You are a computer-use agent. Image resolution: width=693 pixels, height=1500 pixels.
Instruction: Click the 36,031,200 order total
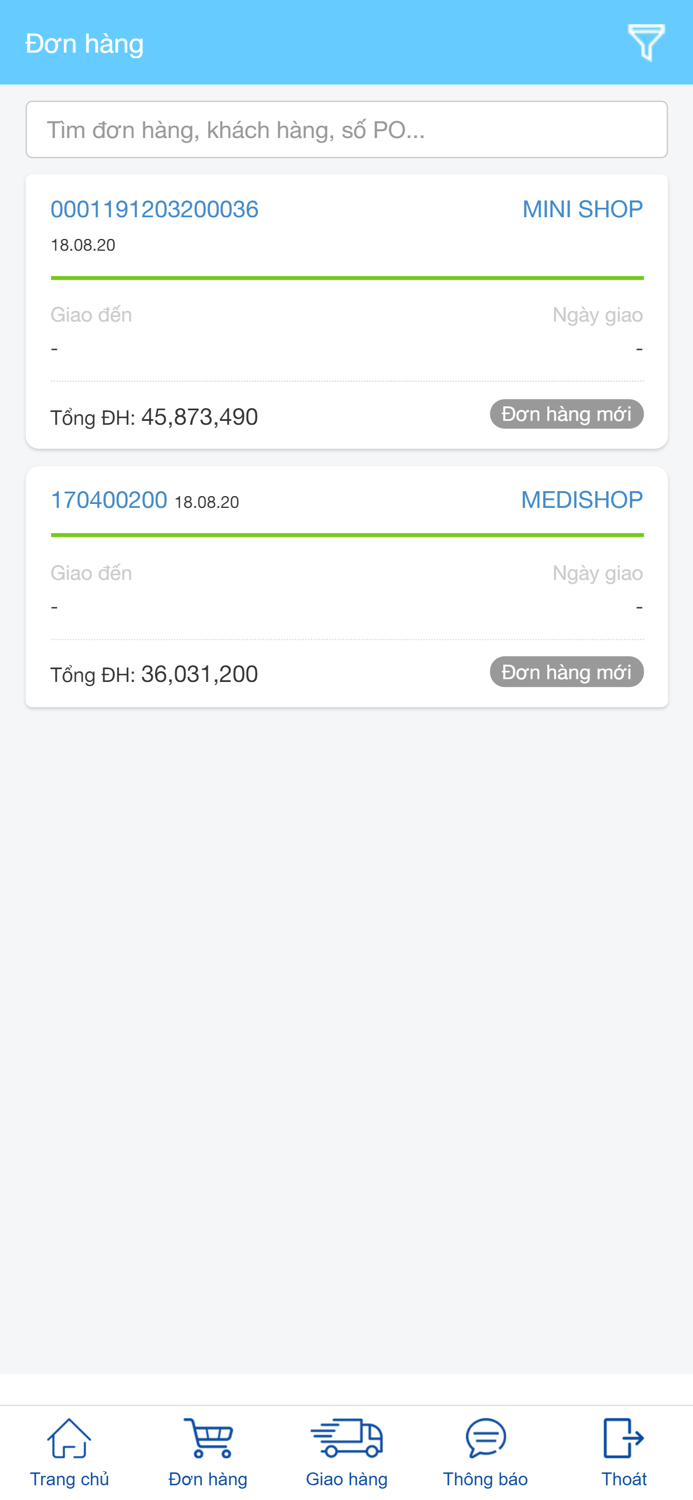tap(199, 674)
